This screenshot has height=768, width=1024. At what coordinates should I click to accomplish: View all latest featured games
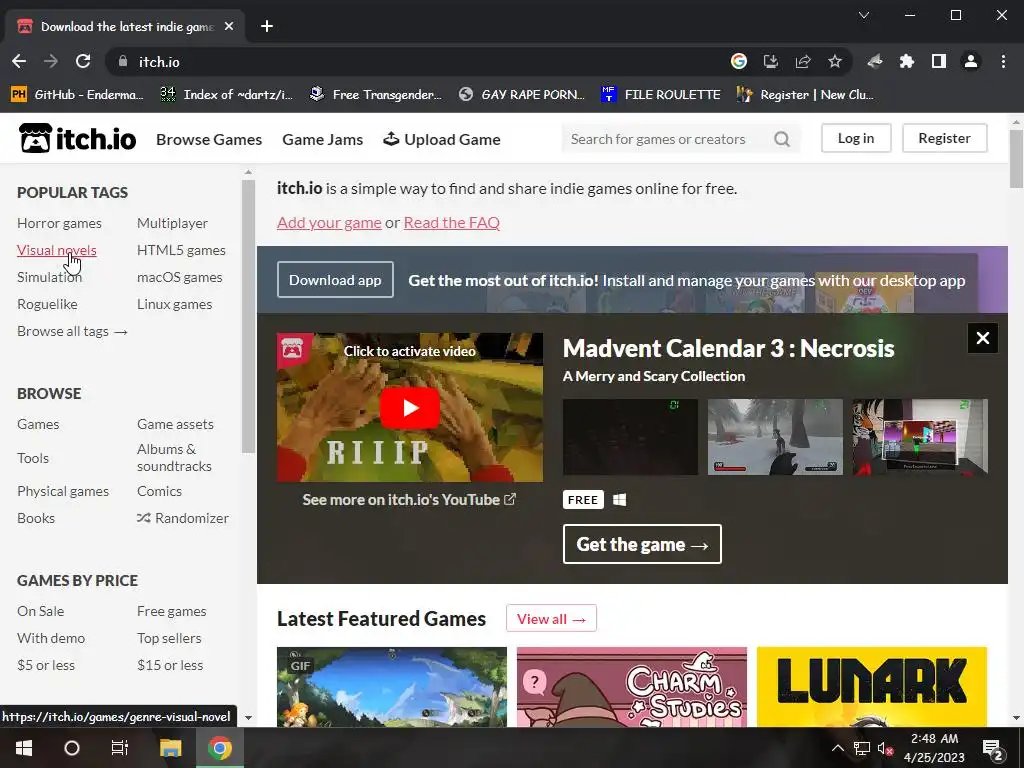pos(551,618)
